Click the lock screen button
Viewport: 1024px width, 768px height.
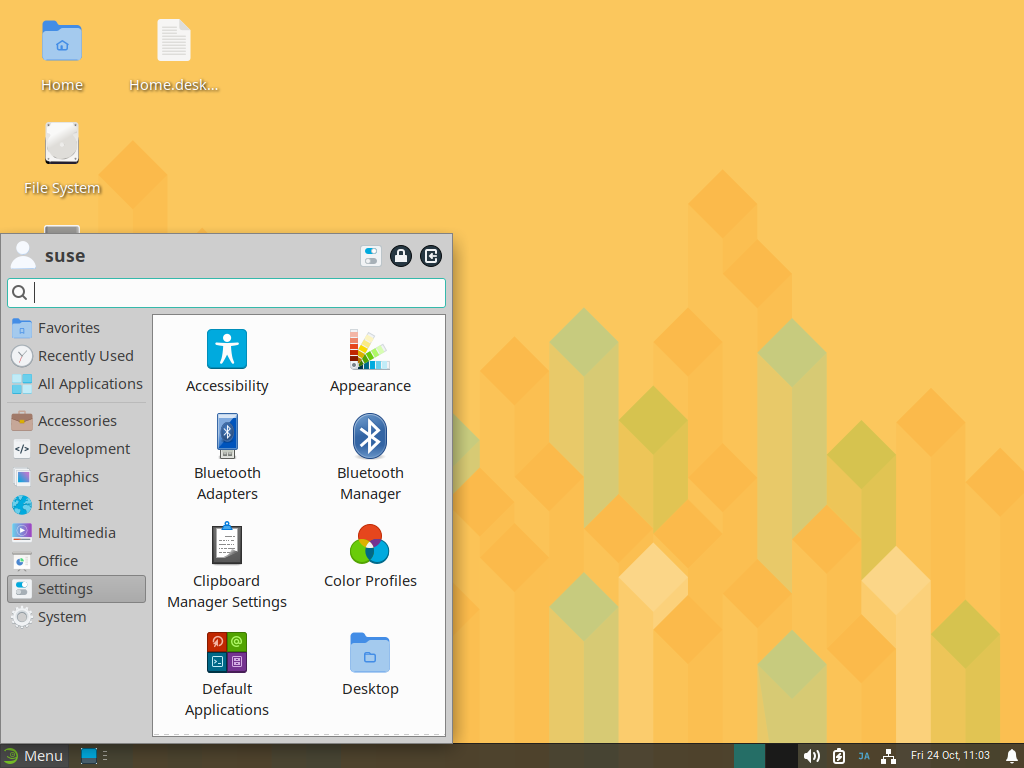coord(401,256)
